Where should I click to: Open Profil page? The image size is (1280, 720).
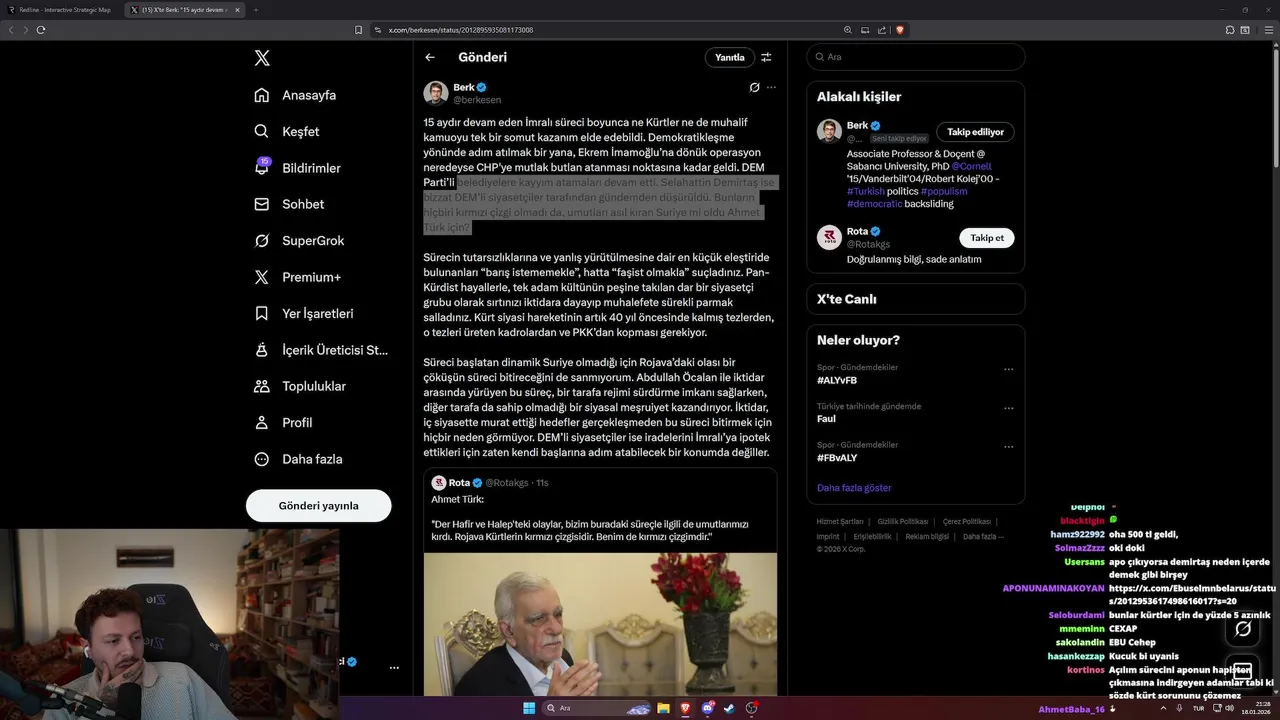283,422
